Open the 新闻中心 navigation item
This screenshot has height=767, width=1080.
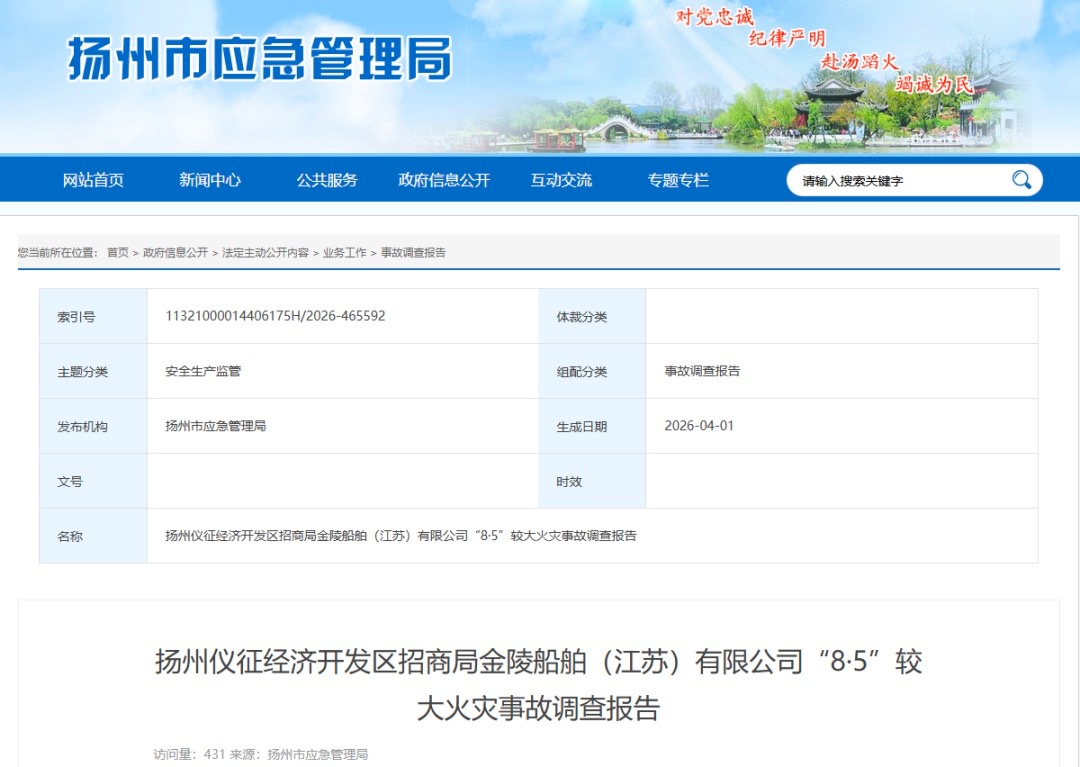point(210,180)
